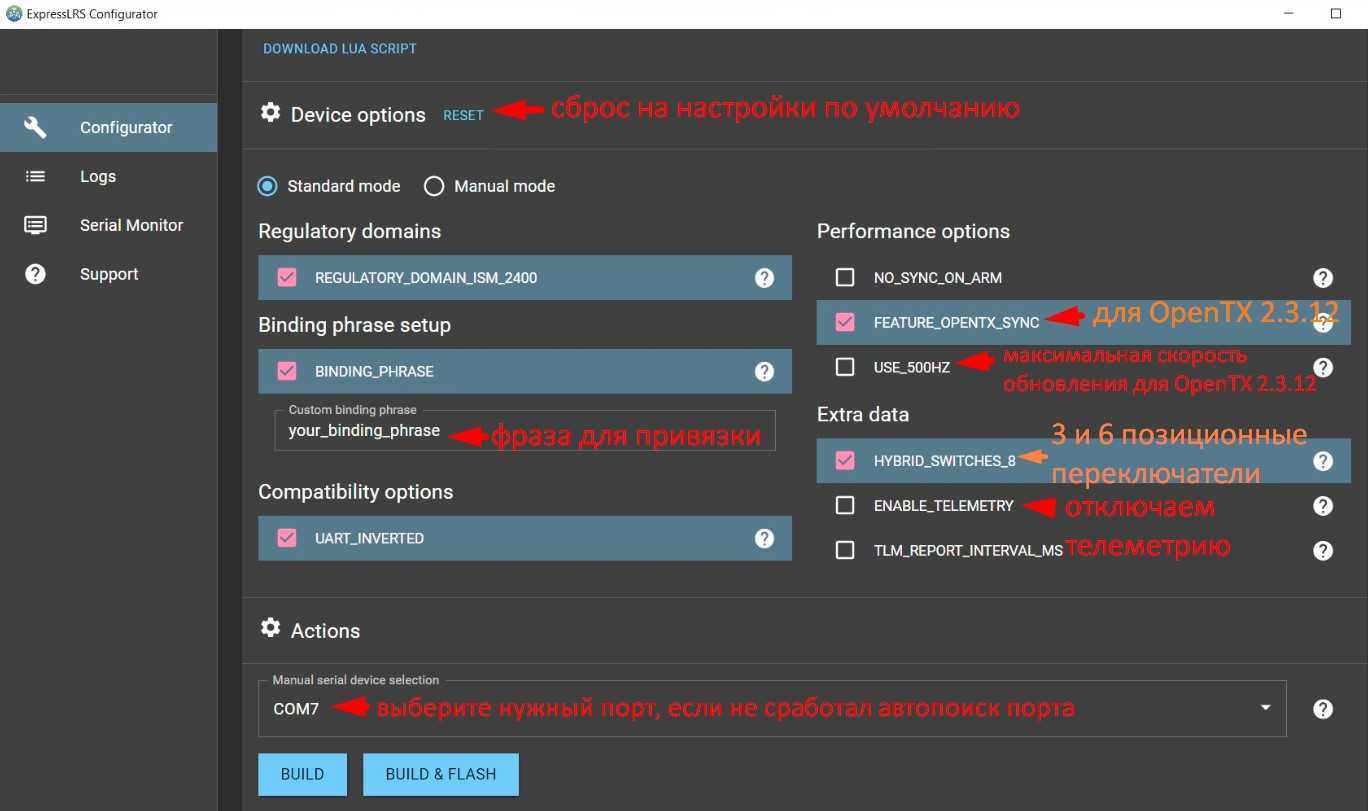This screenshot has height=811, width=1368.
Task: Open the Support page in sidebar
Action: [x=109, y=274]
